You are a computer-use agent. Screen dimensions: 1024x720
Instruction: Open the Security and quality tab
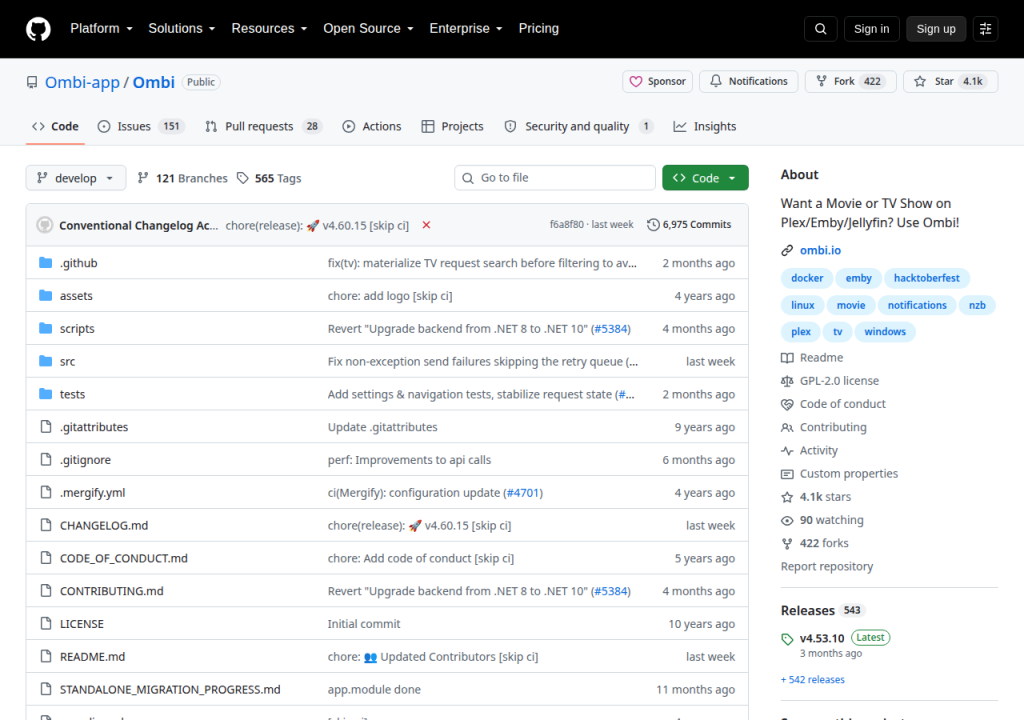click(578, 126)
